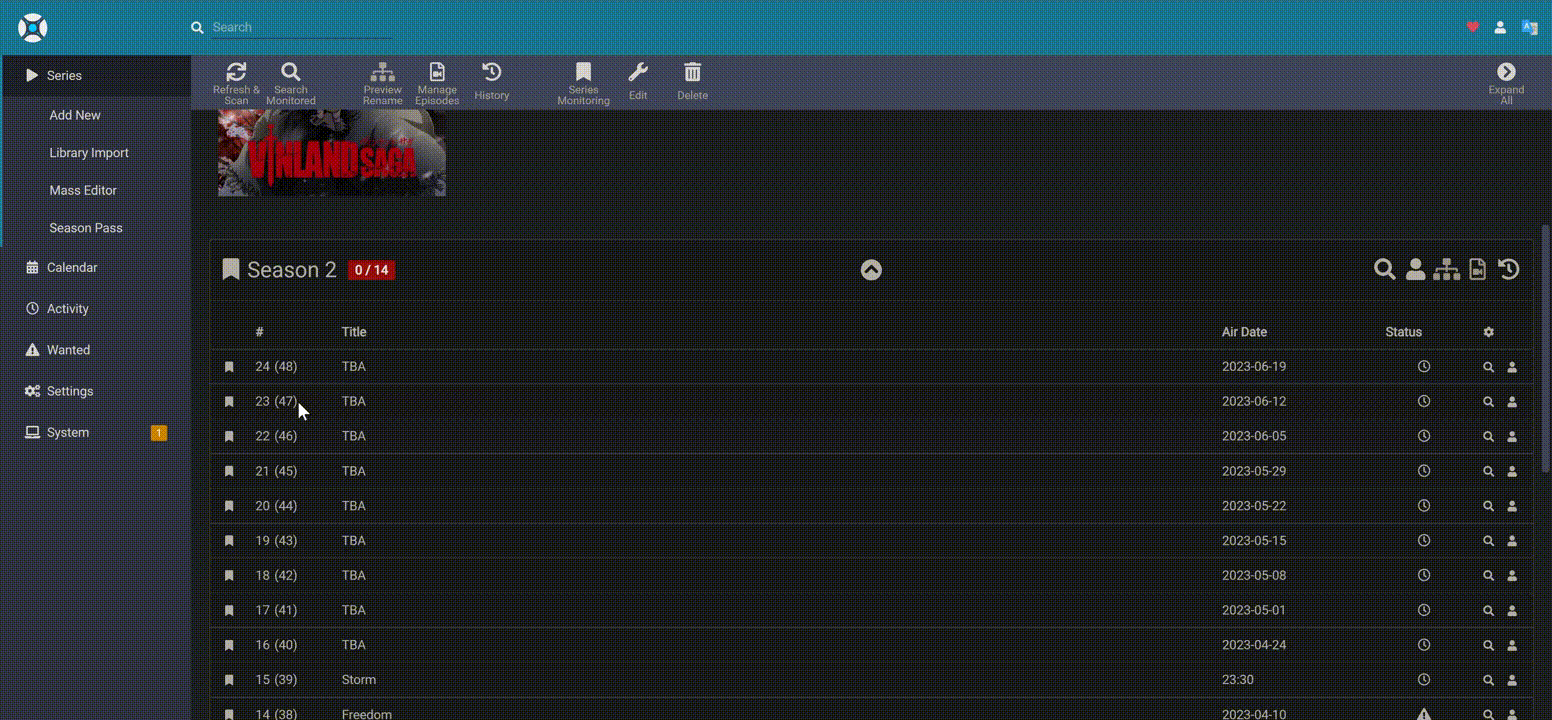
Task: Click Season 2 preview rename icon
Action: (x=1446, y=269)
